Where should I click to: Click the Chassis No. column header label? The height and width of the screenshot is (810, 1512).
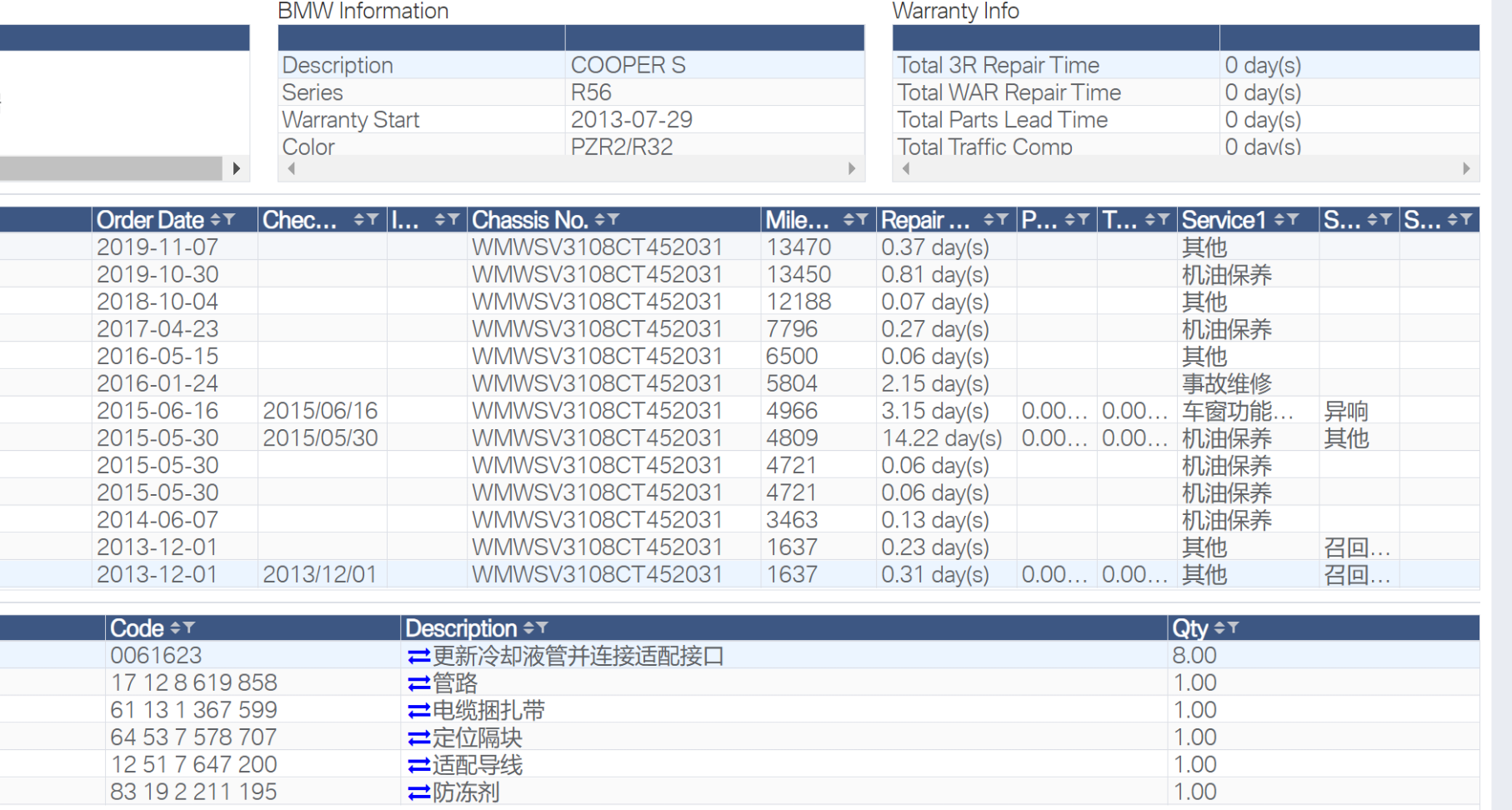(x=530, y=220)
